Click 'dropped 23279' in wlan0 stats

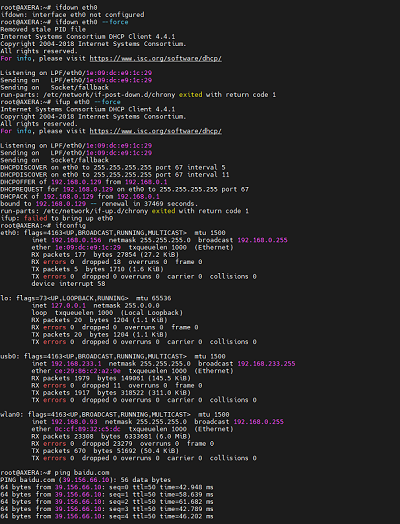(x=107, y=443)
